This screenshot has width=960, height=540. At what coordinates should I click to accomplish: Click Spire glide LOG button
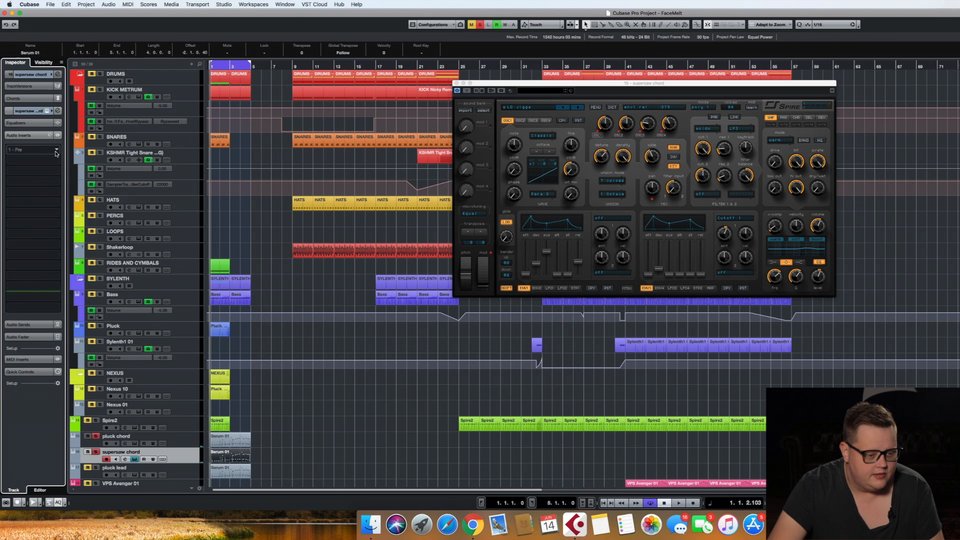pos(506,222)
